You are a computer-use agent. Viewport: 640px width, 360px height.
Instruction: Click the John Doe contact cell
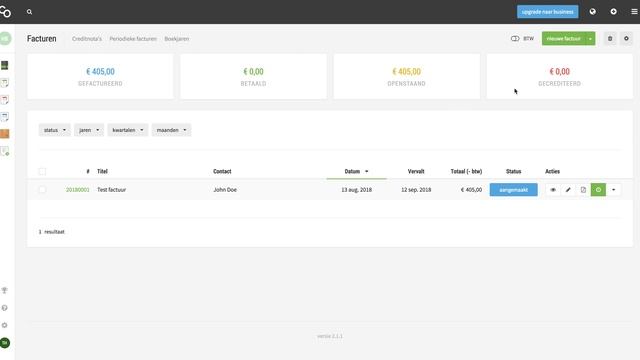pyautogui.click(x=225, y=190)
